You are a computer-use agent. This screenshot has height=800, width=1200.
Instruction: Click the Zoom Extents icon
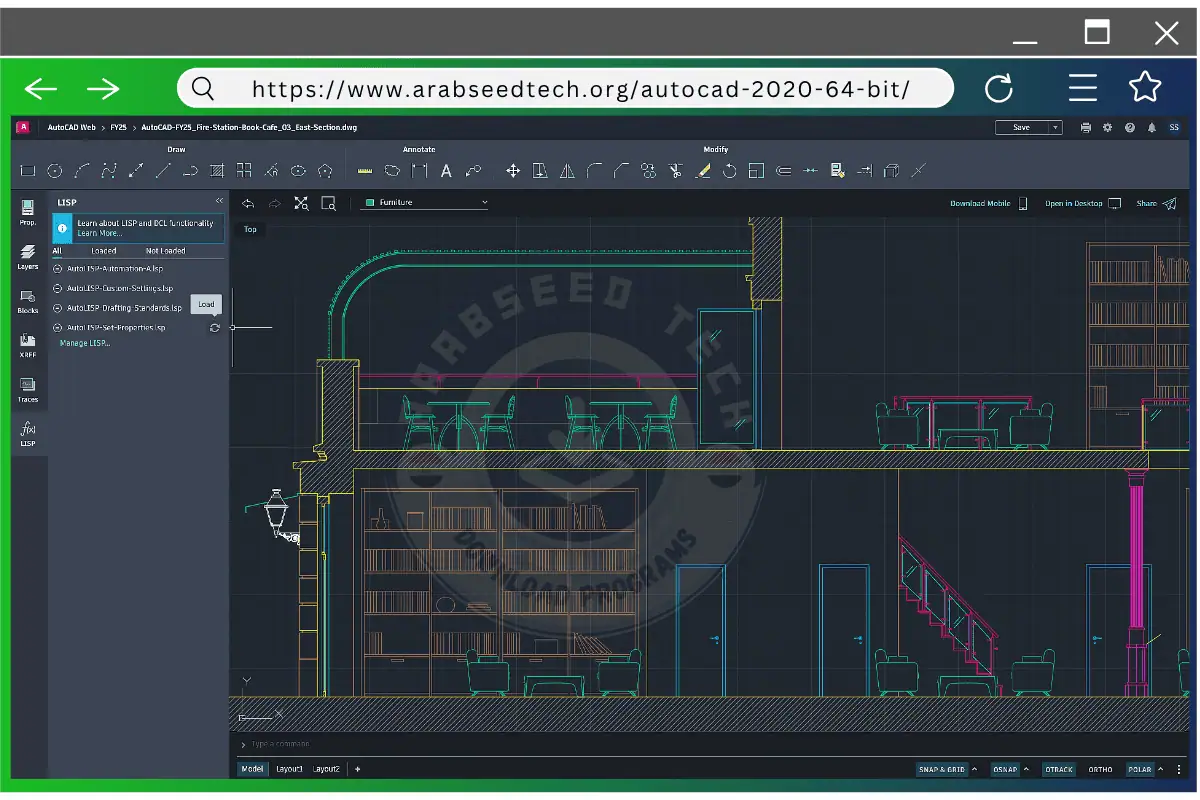(x=301, y=203)
